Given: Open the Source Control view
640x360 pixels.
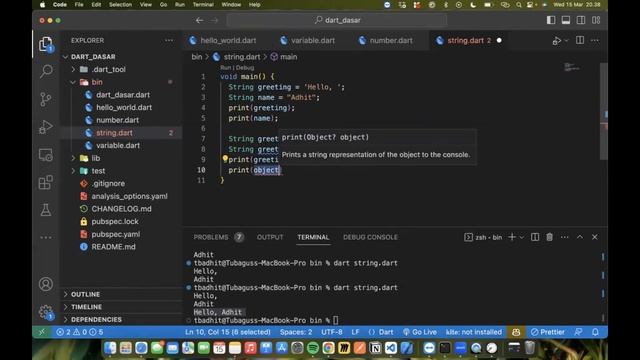Looking at the screenshot, I should click(46, 99).
